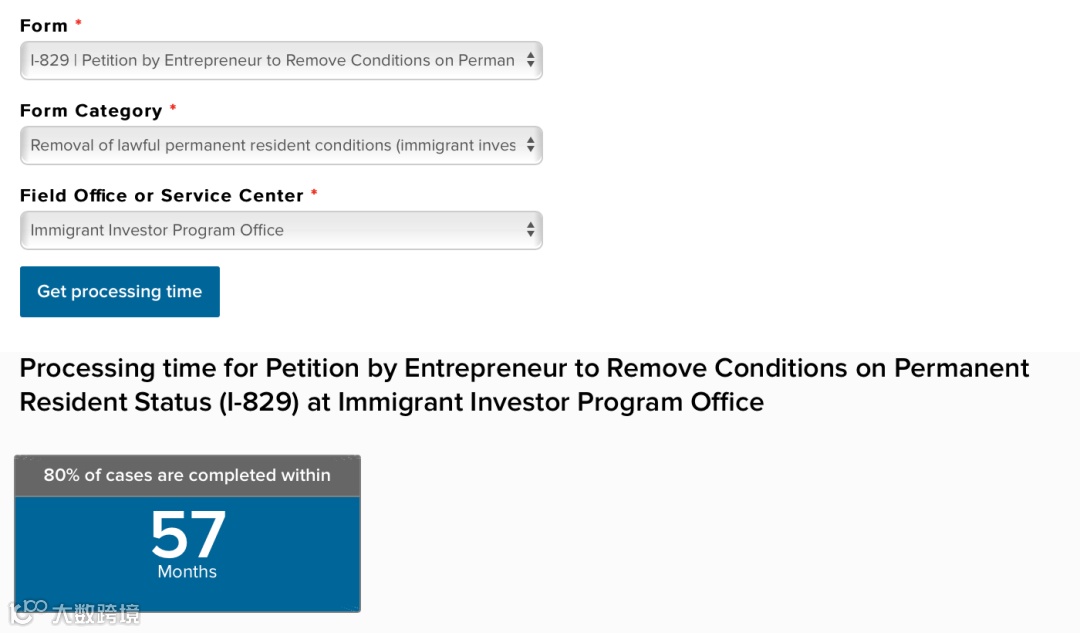Image resolution: width=1080 pixels, height=633 pixels.
Task: Click the 大数跨境 watermark text
Action: coord(96,614)
